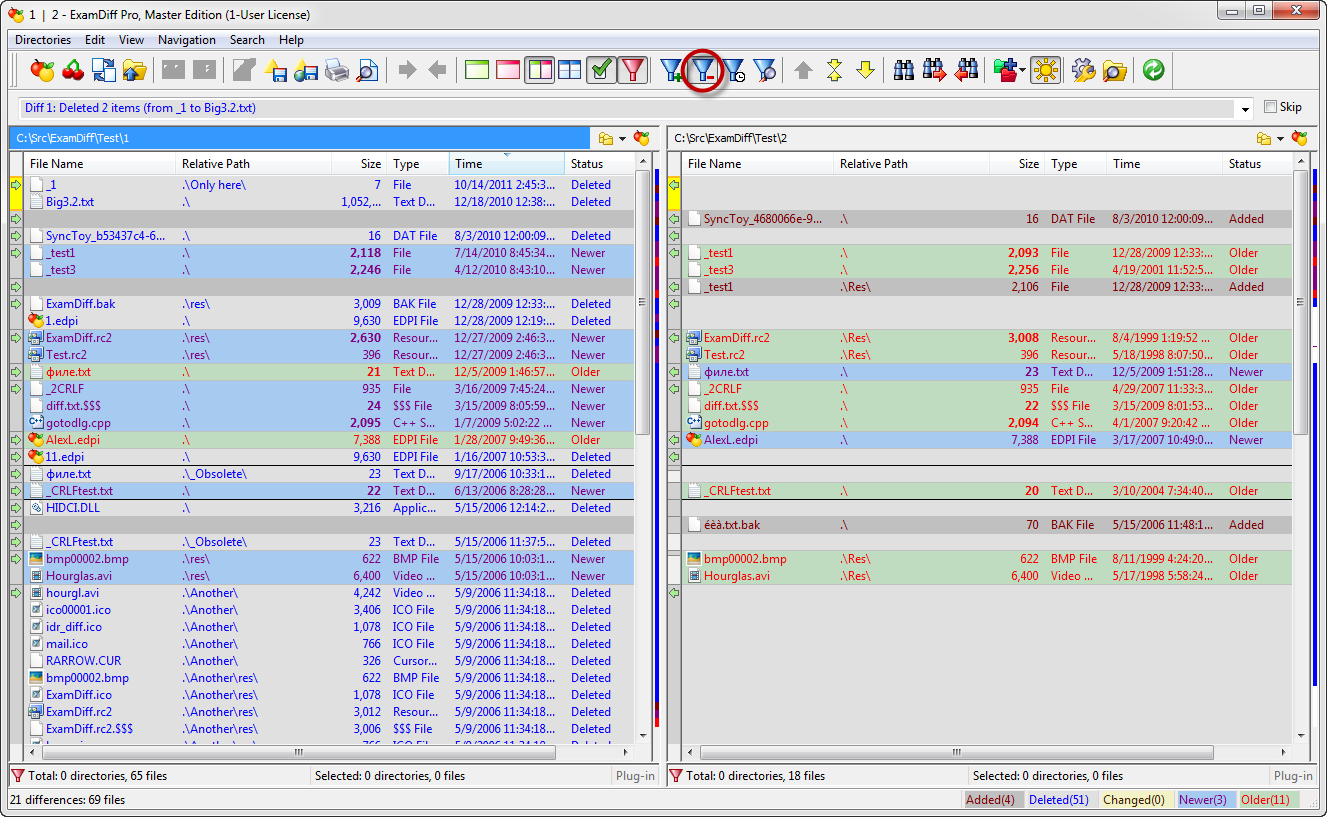Open left pane folder history dropdown arrow
This screenshot has width=1327, height=817.
[622, 139]
